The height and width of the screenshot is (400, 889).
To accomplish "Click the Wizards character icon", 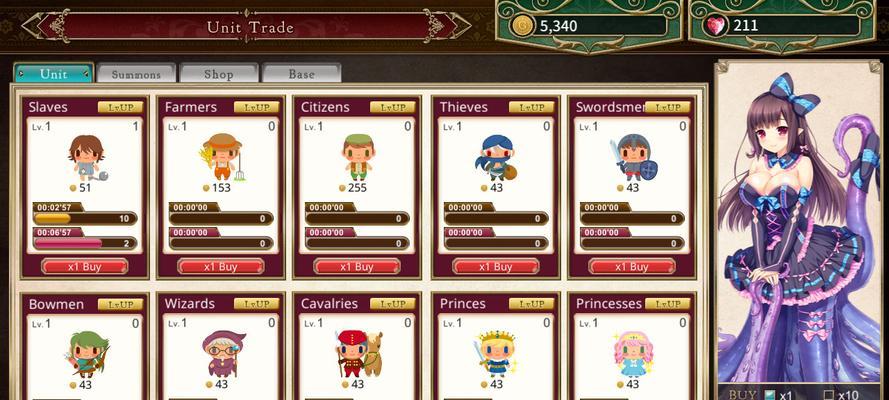I will (x=223, y=354).
